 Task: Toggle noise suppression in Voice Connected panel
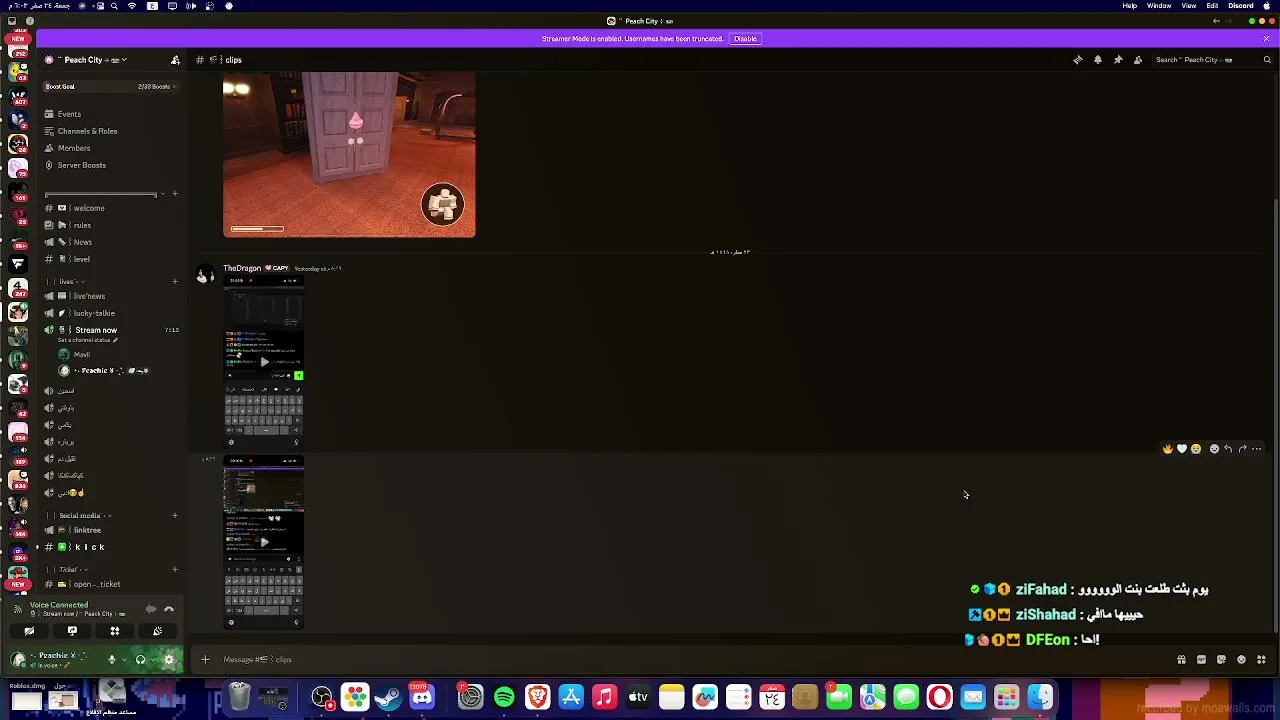tap(150, 609)
